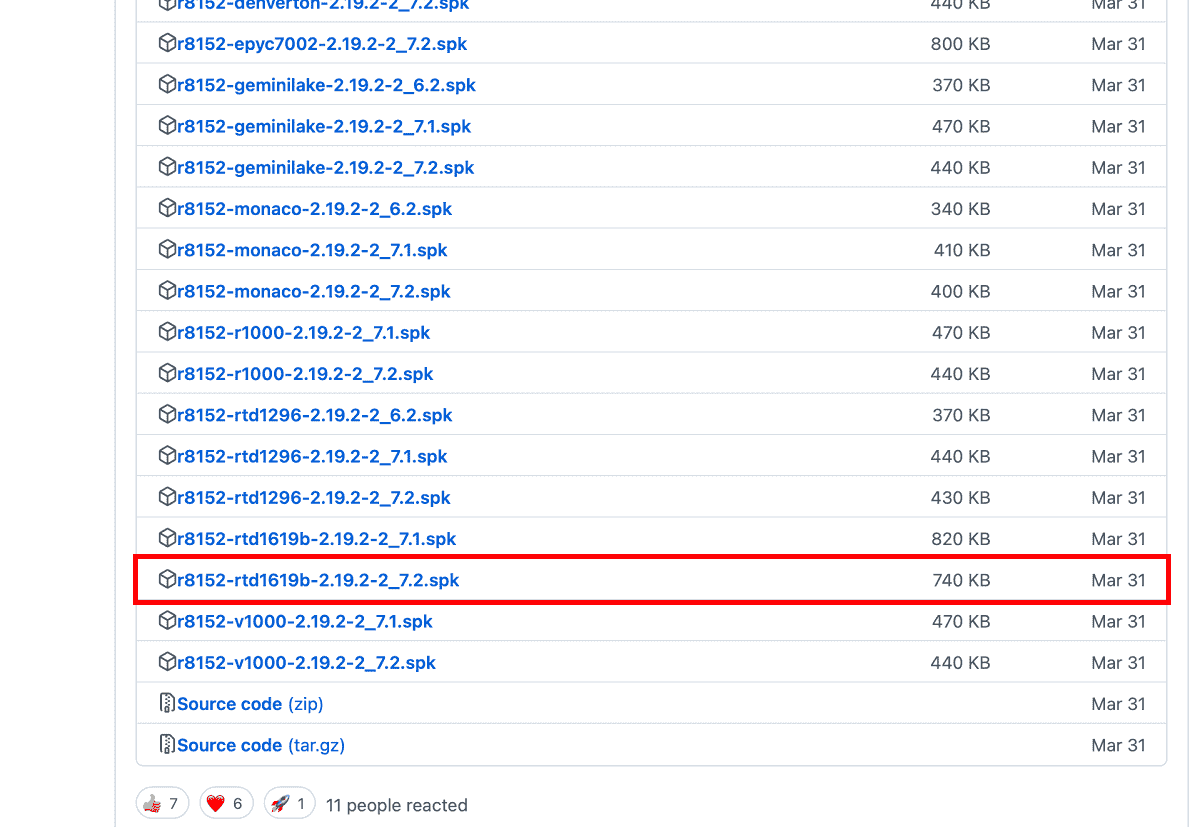Click the package icon beside r8152-epyc7002-2.19.2-2_7.2.spk
This screenshot has height=827, width=1200.
167,44
